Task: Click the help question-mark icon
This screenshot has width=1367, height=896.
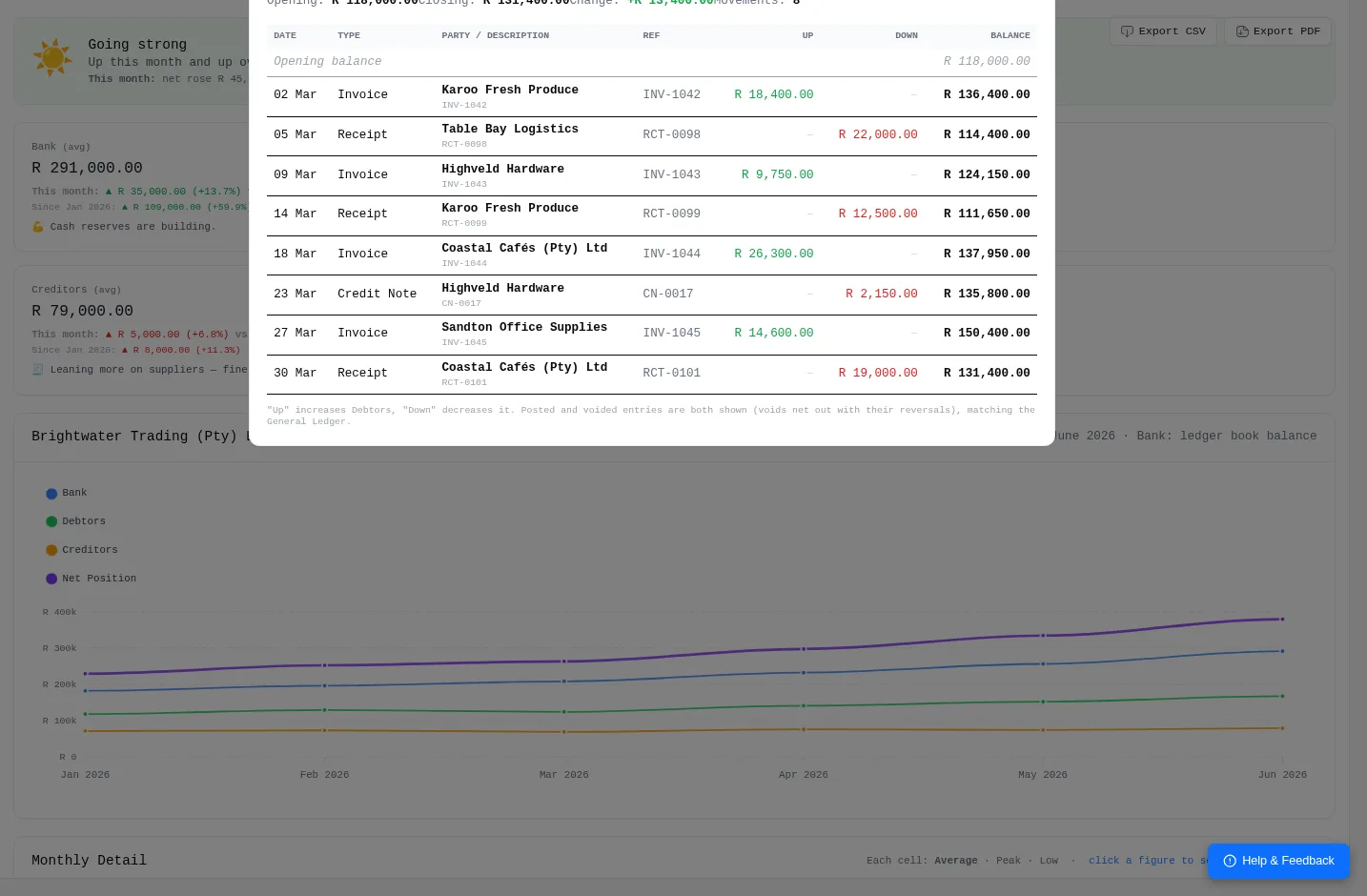Action: [1230, 861]
